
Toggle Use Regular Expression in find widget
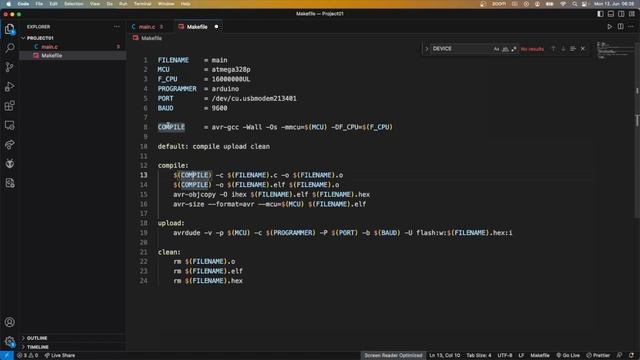pyautogui.click(x=514, y=49)
